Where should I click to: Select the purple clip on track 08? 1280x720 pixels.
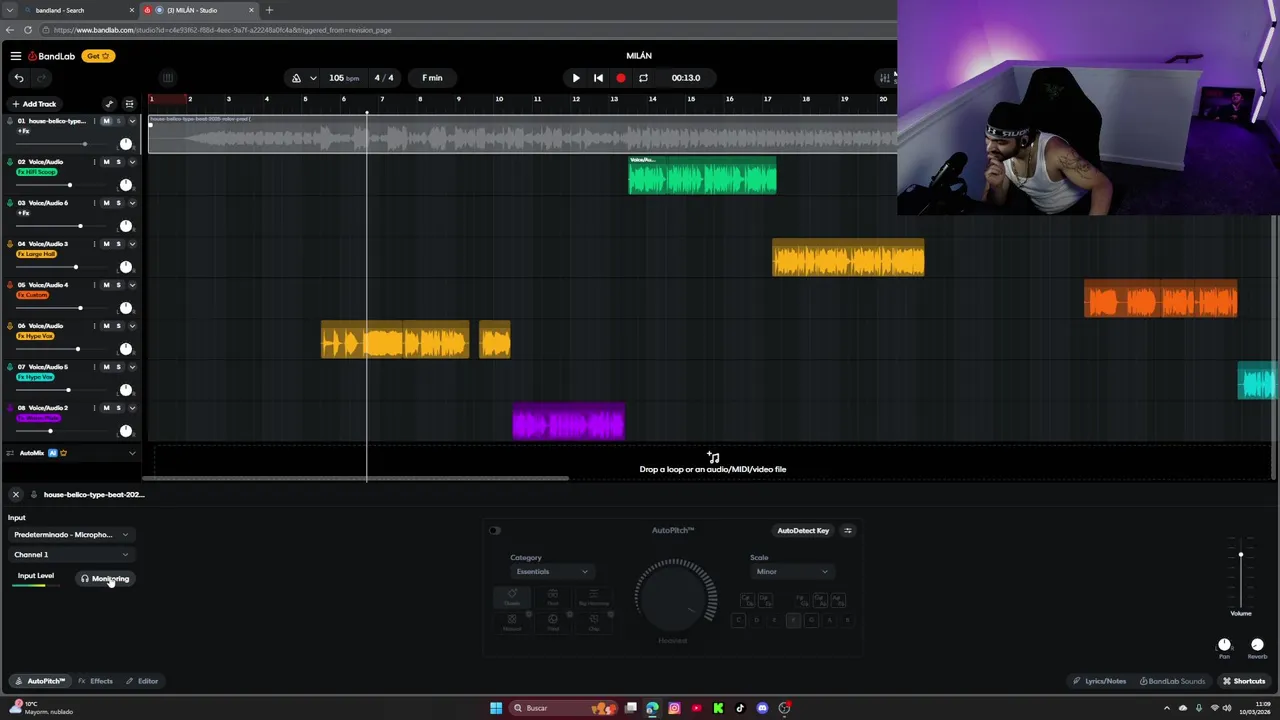click(568, 422)
